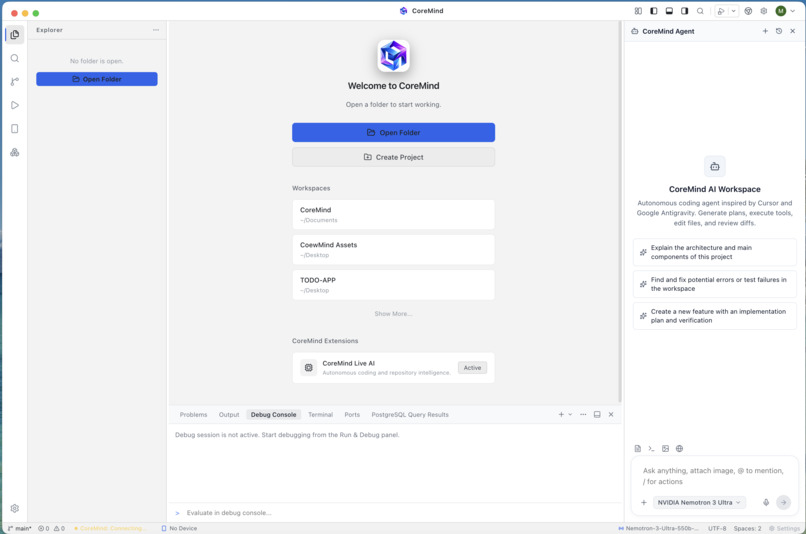This screenshot has width=806, height=534.
Task: Open the Search view in the activity bar
Action: tap(14, 58)
